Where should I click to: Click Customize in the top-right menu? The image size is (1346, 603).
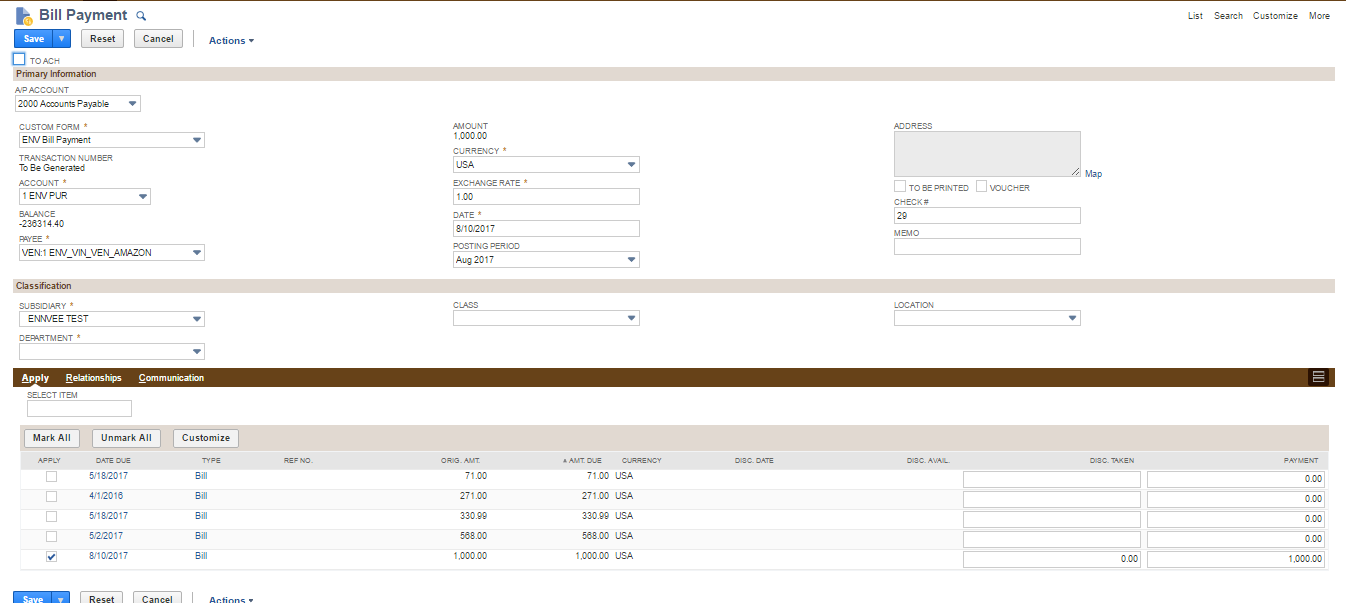coord(1275,15)
